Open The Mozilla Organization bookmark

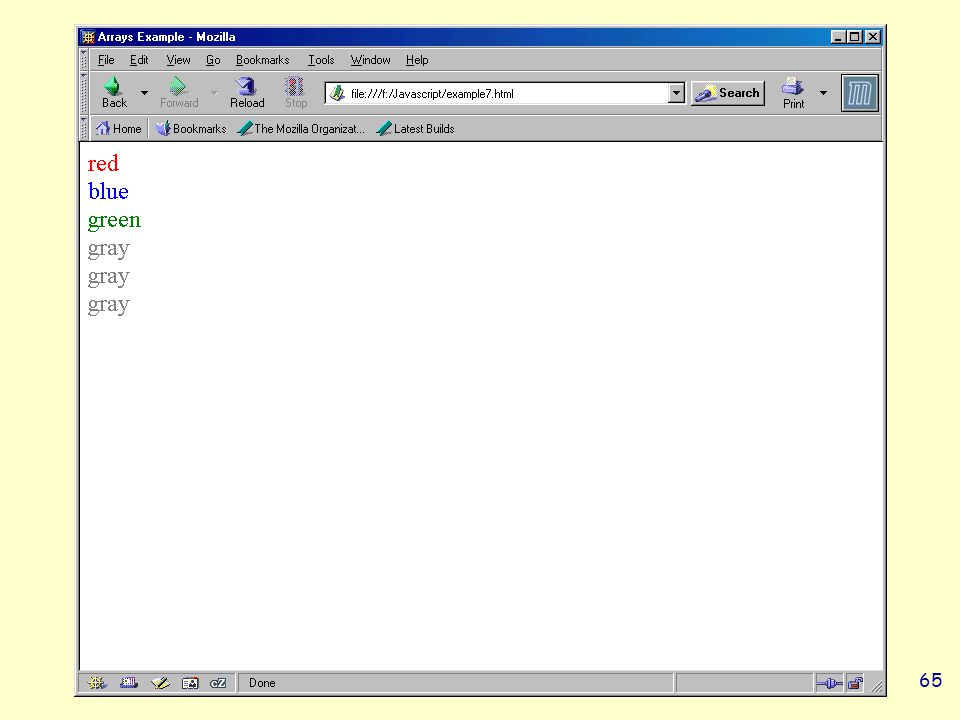click(301, 129)
